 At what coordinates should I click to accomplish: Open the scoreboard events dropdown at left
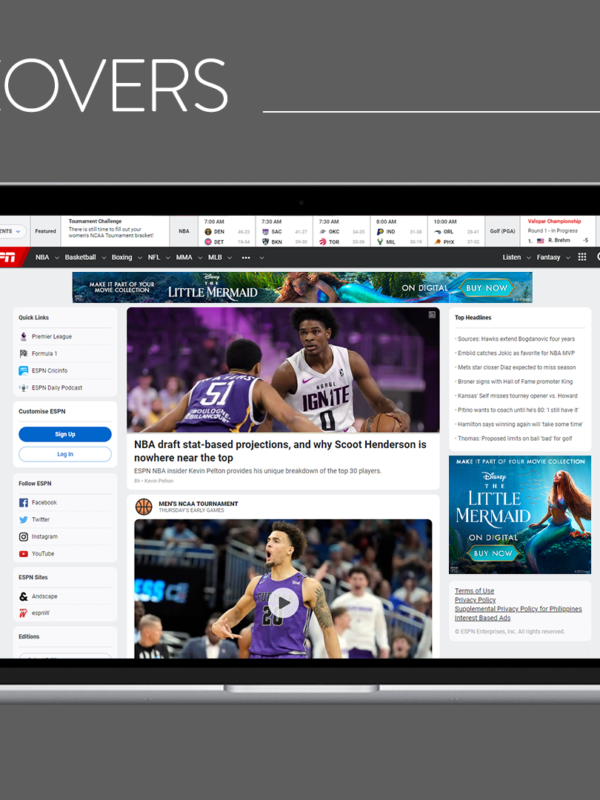[x=13, y=231]
